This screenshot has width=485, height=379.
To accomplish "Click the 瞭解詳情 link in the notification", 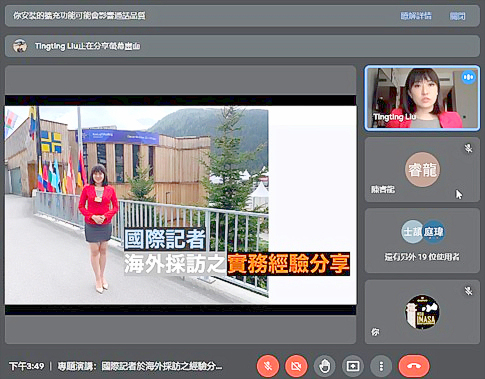I will coord(416,16).
